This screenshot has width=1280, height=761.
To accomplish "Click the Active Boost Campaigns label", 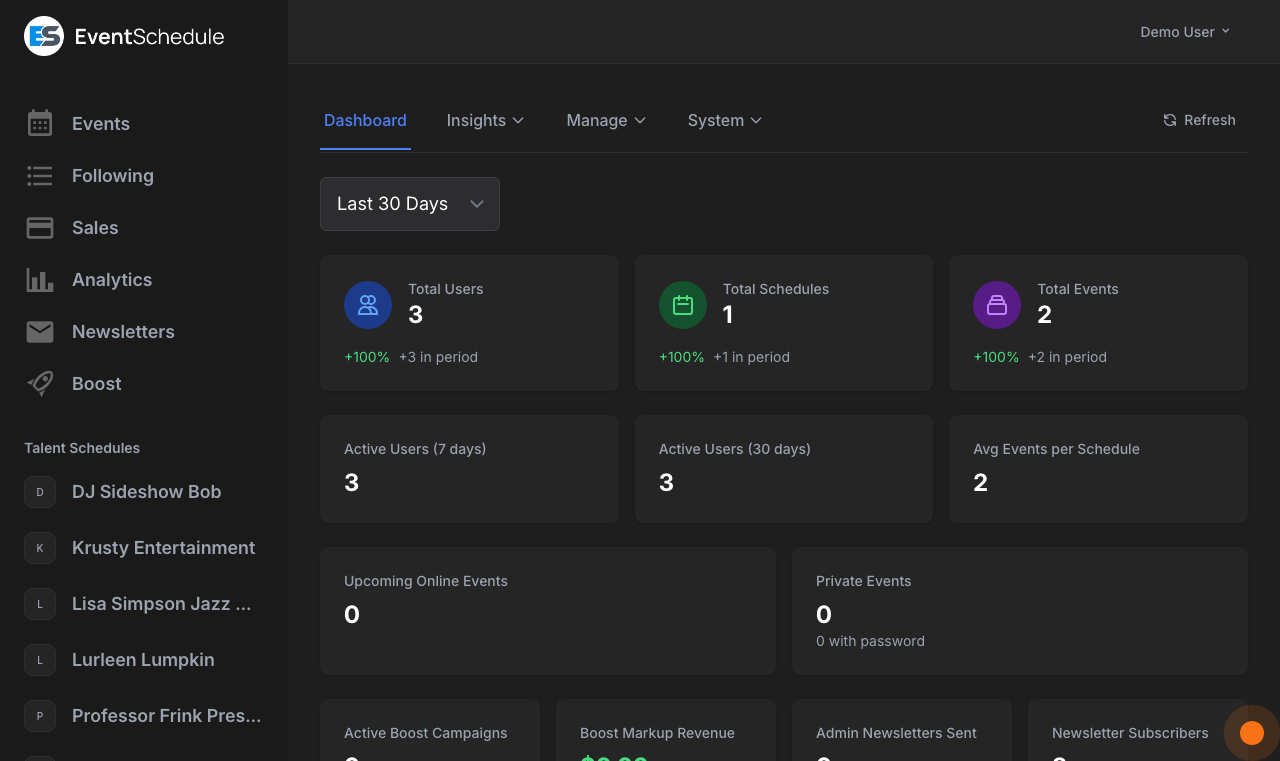I will (x=425, y=733).
